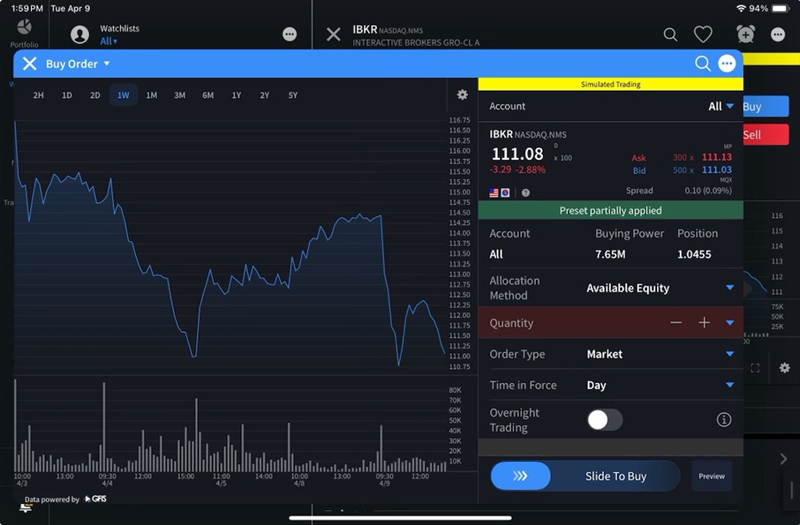Show Overnight Trading info icon

[x=724, y=420]
